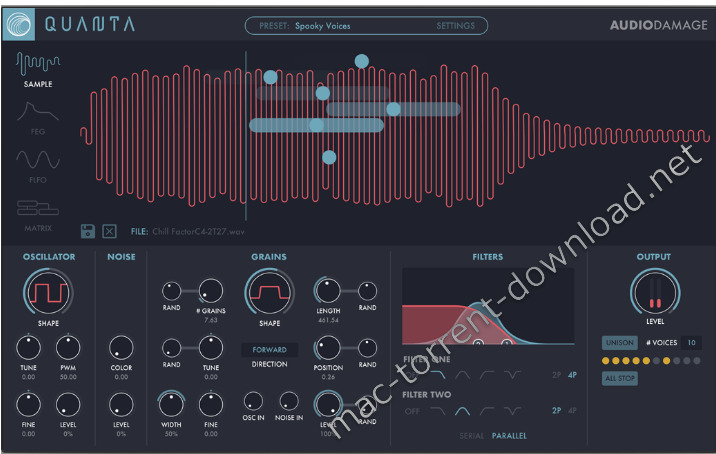This screenshot has height=454, width=716.
Task: Click the AudioDamage brand logo
Action: (x=658, y=25)
